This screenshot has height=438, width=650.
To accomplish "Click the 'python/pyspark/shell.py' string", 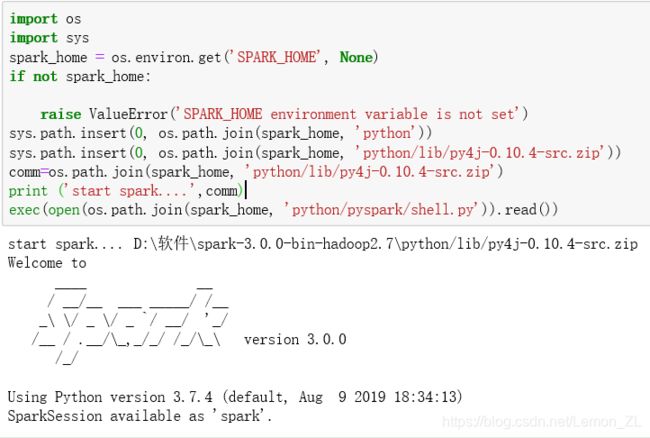I will pyautogui.click(x=381, y=210).
